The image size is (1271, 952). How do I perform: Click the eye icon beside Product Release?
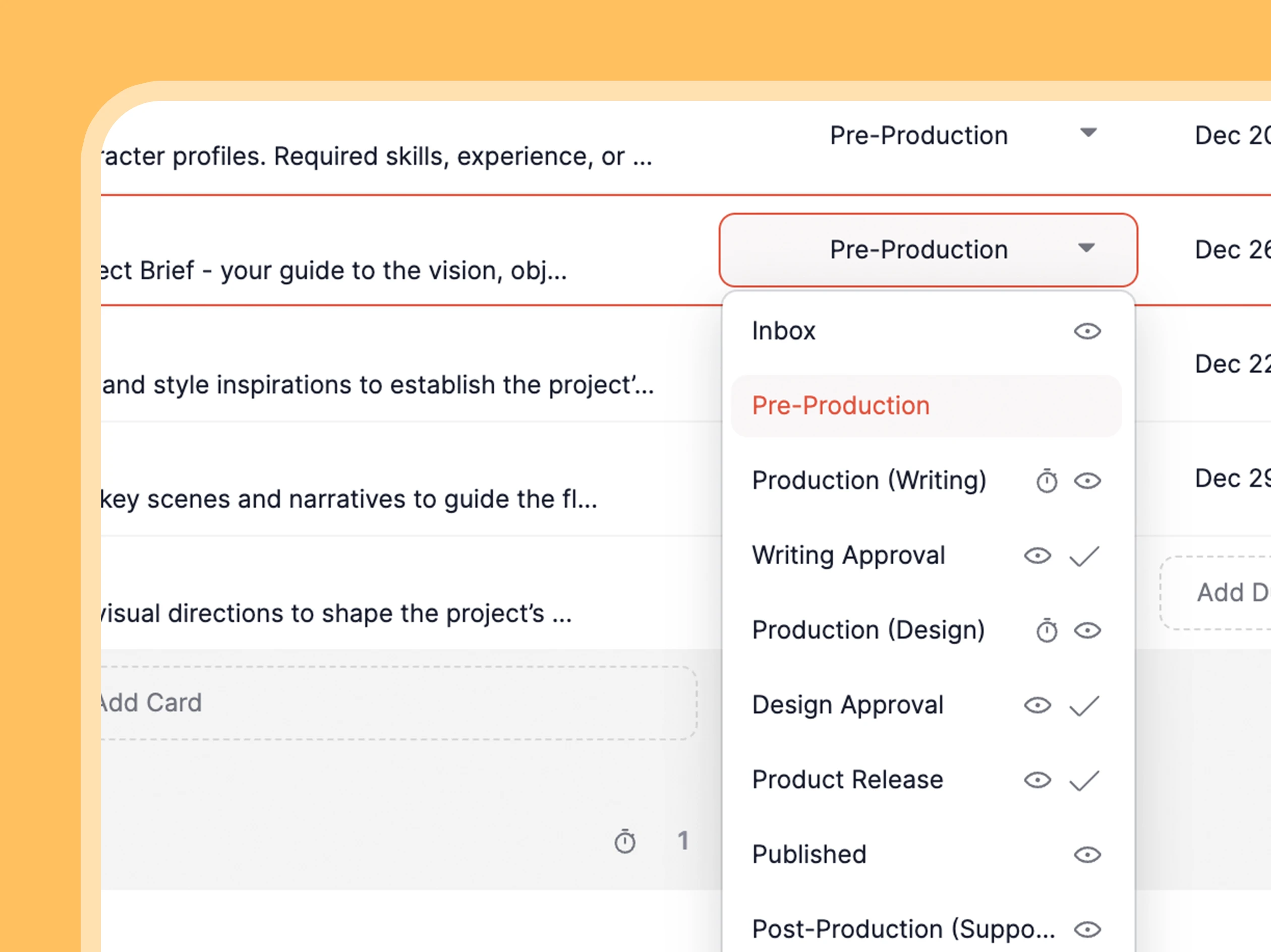[x=1037, y=780]
